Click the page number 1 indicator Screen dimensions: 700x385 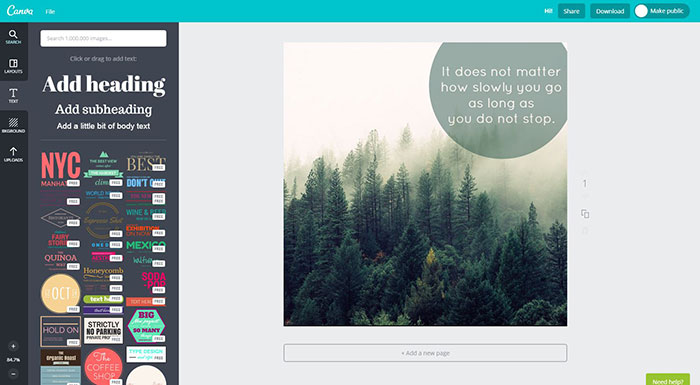tap(585, 184)
